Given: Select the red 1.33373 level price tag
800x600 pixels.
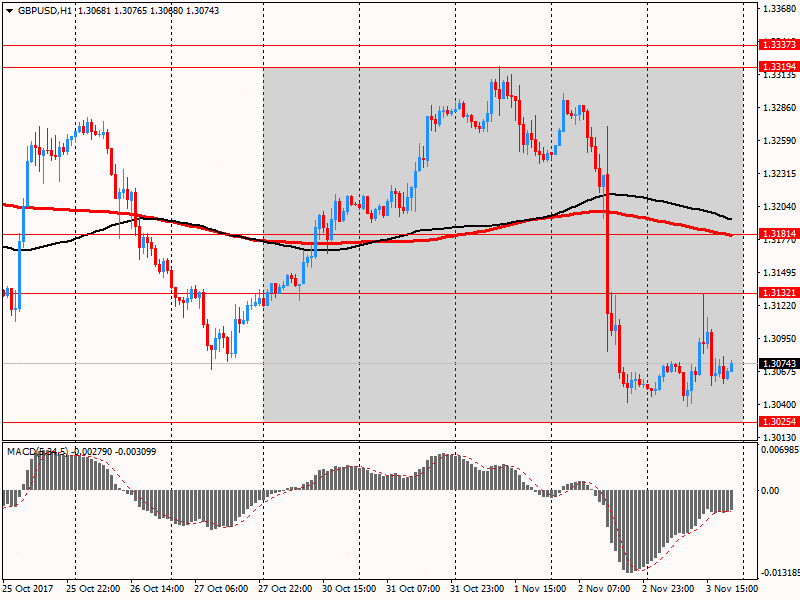Looking at the screenshot, I should (x=779, y=44).
